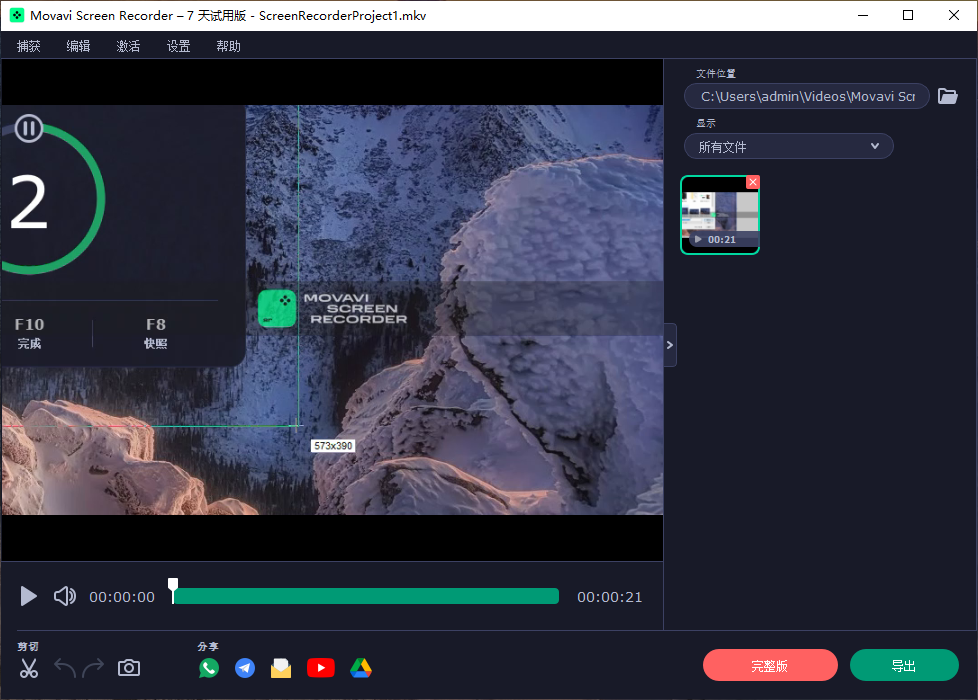Minimize the Movavi window
This screenshot has height=700, width=978.
(863, 16)
